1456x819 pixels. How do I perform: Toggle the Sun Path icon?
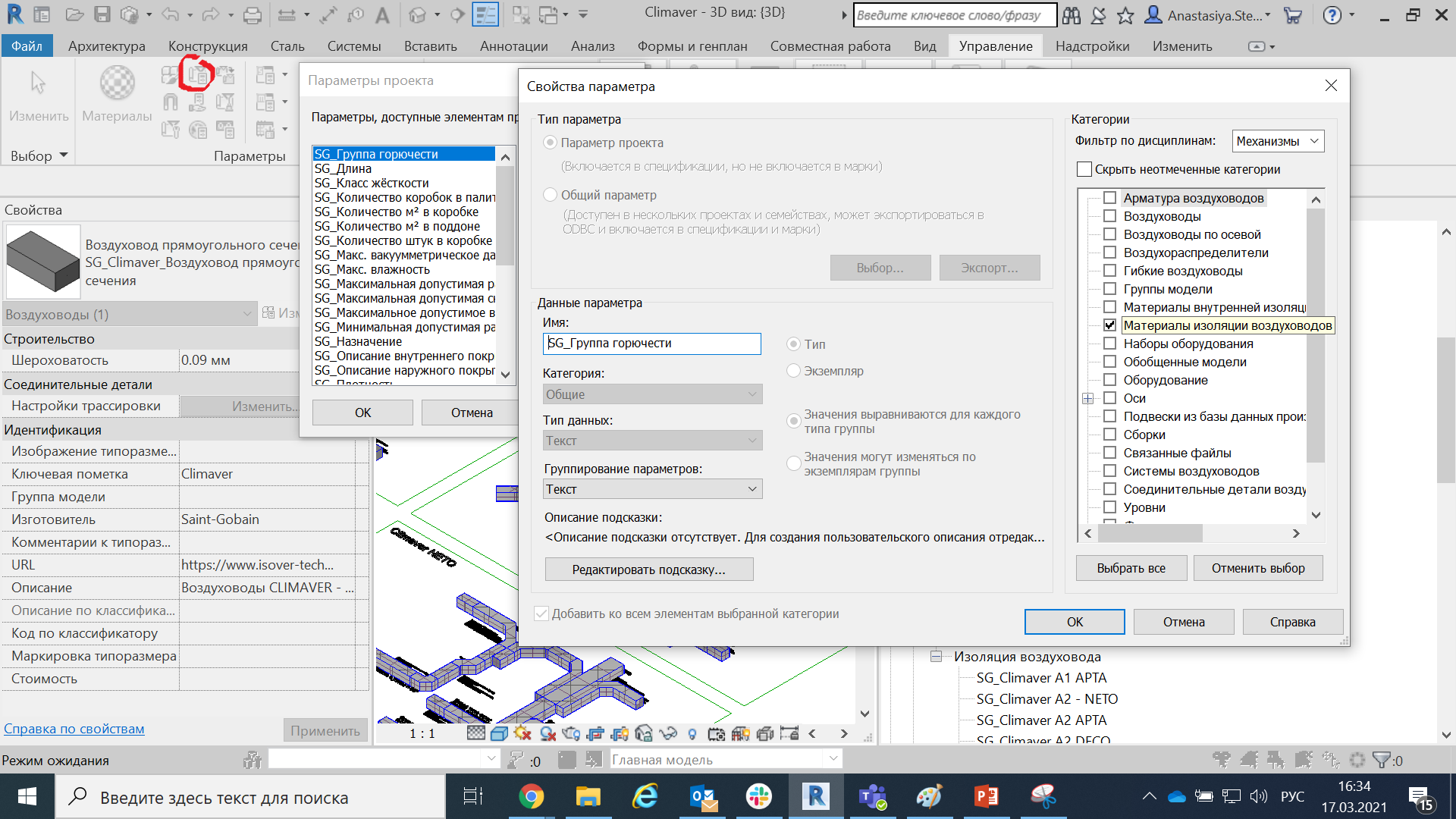pos(522,733)
